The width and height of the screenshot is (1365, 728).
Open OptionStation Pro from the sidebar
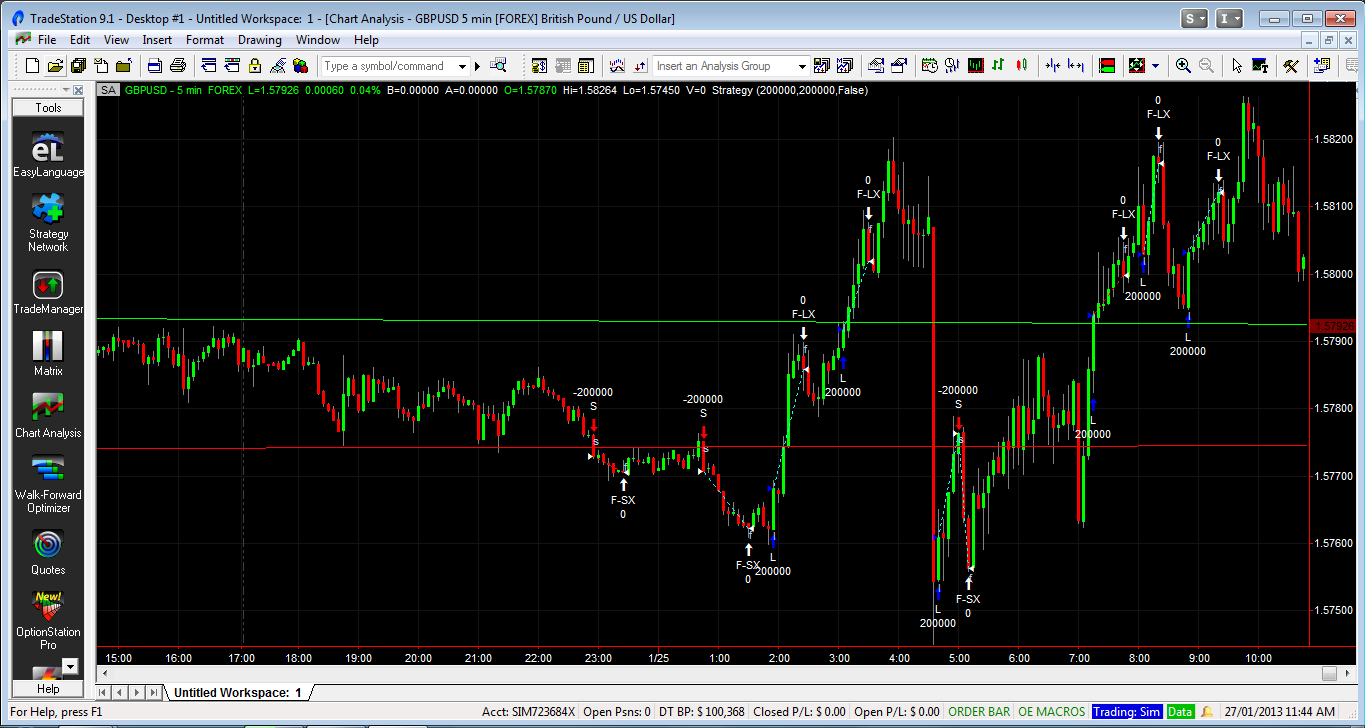pos(48,621)
